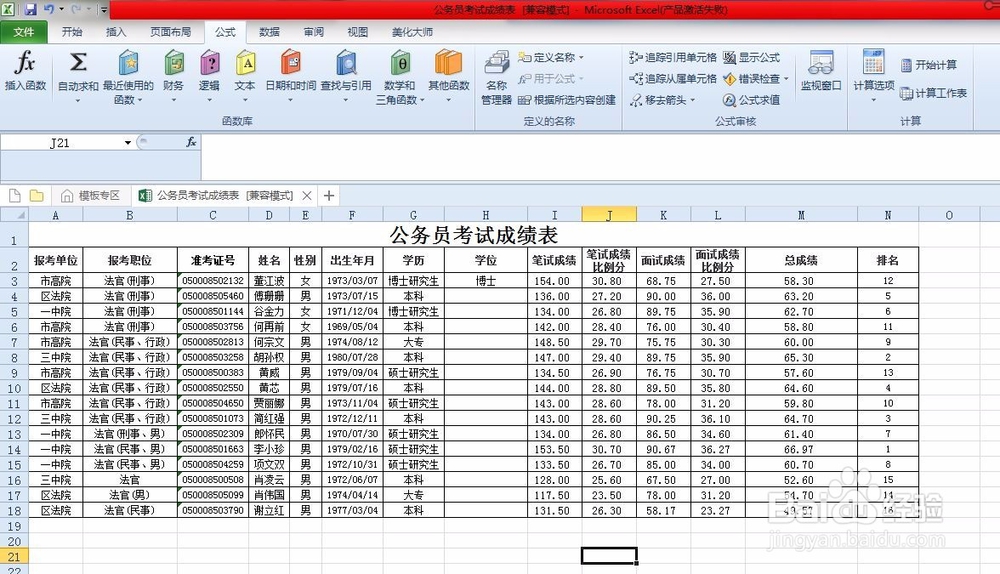Expand the AutoSum dropdown arrow

tap(78, 100)
